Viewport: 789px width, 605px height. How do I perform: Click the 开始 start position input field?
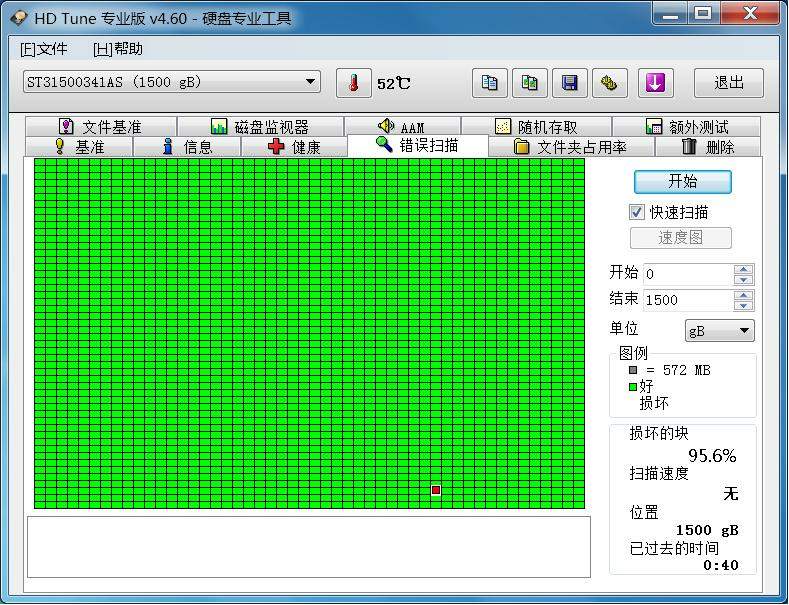688,274
